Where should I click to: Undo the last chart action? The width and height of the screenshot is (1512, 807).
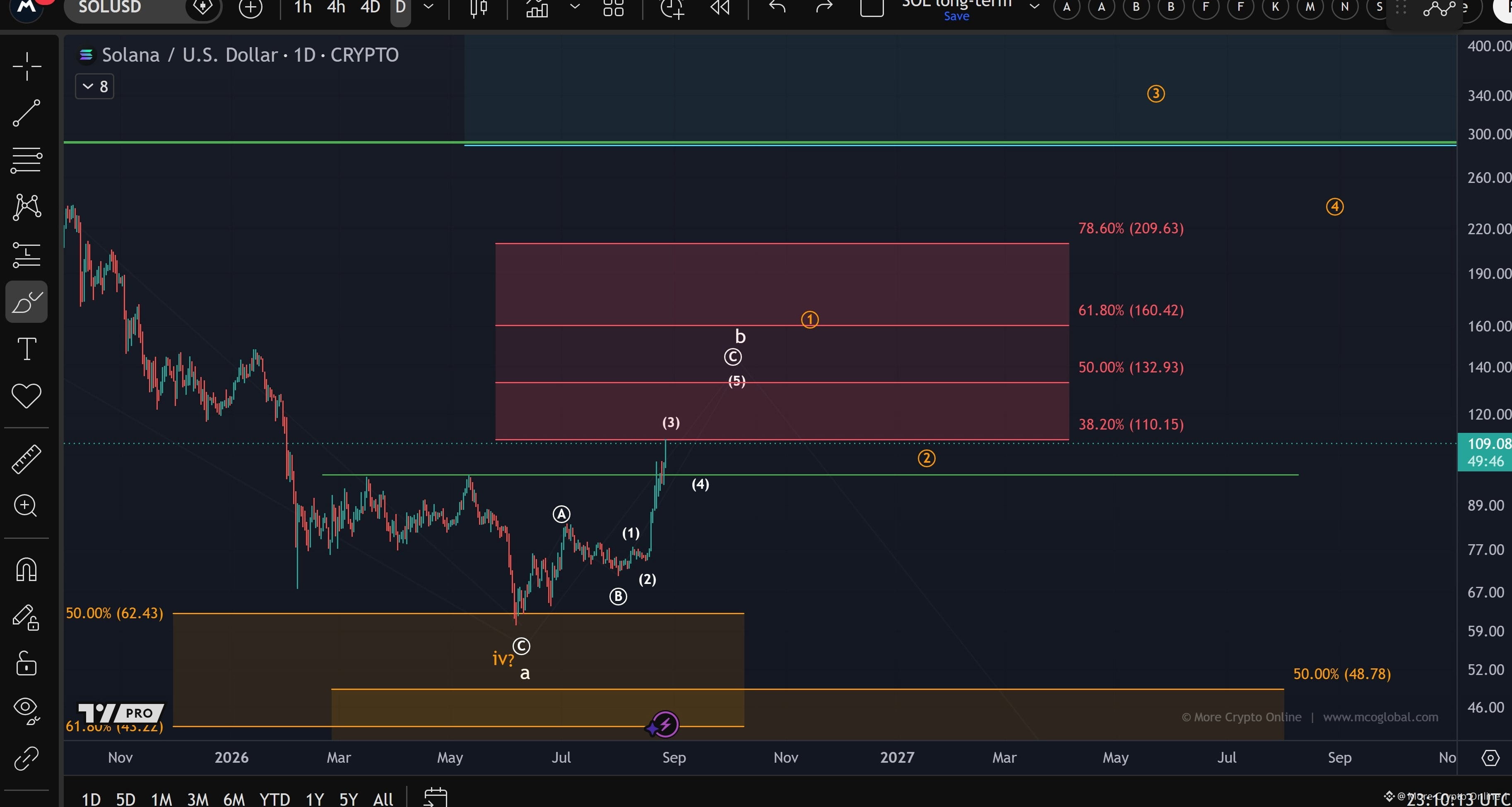click(777, 7)
